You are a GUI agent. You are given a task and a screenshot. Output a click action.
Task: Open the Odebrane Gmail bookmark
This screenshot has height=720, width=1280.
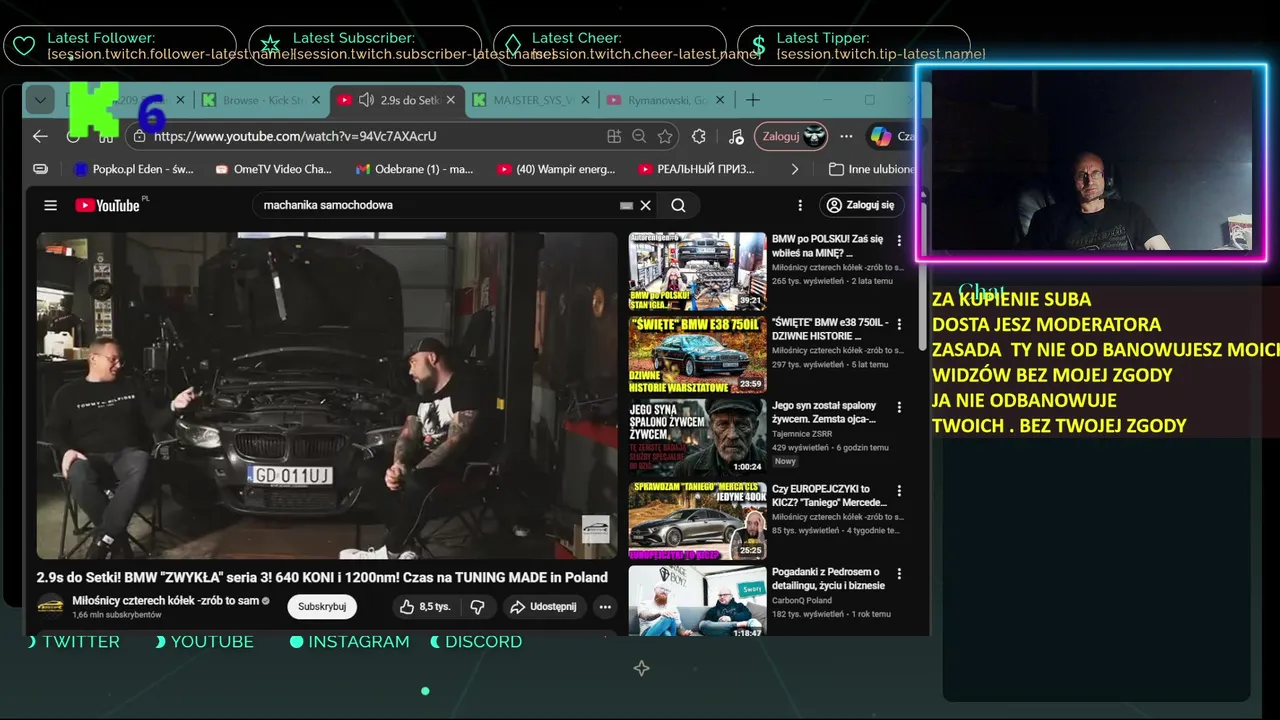tap(414, 169)
